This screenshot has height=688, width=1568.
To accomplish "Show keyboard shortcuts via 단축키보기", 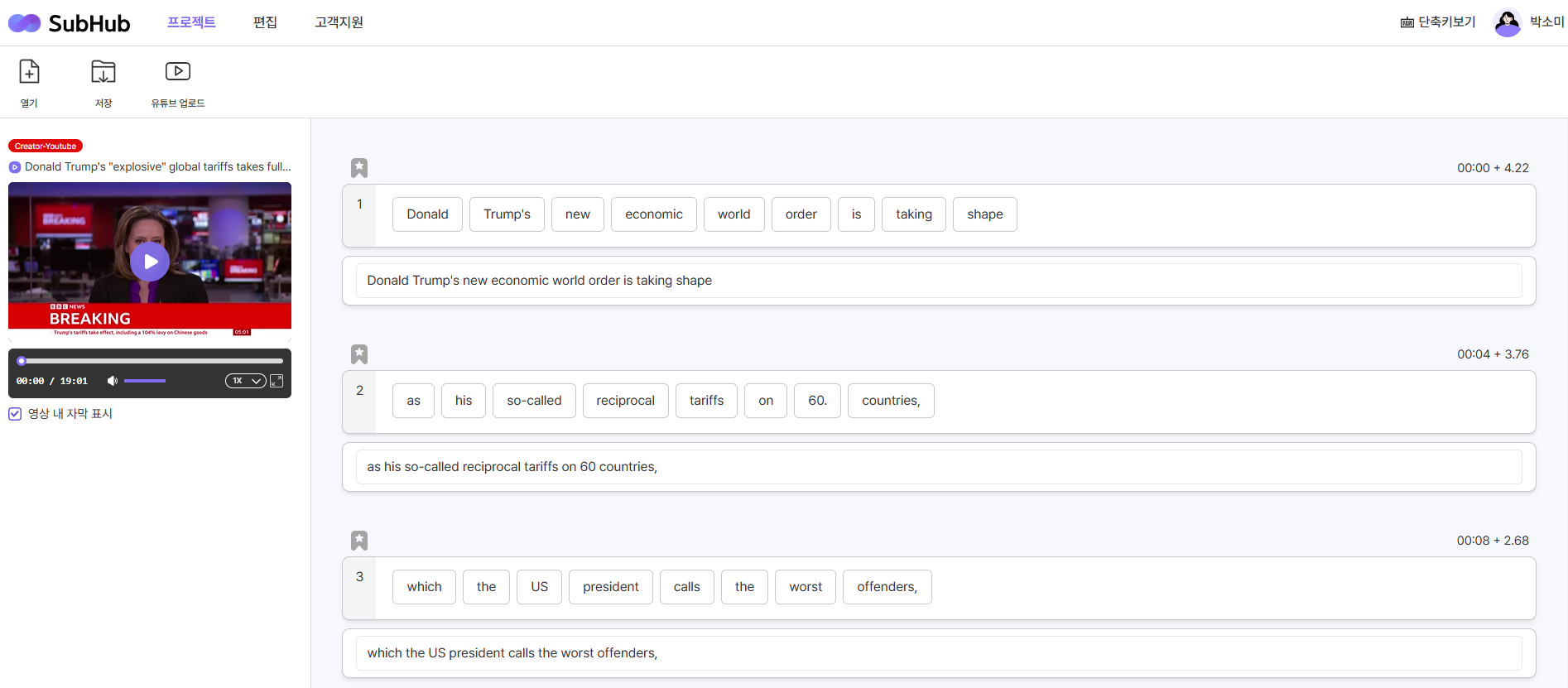I will (1438, 22).
